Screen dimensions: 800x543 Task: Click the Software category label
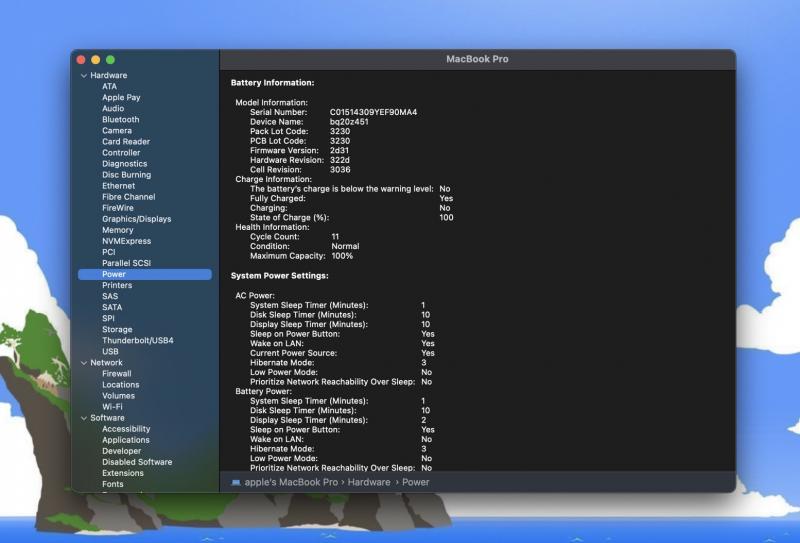[x=107, y=418]
